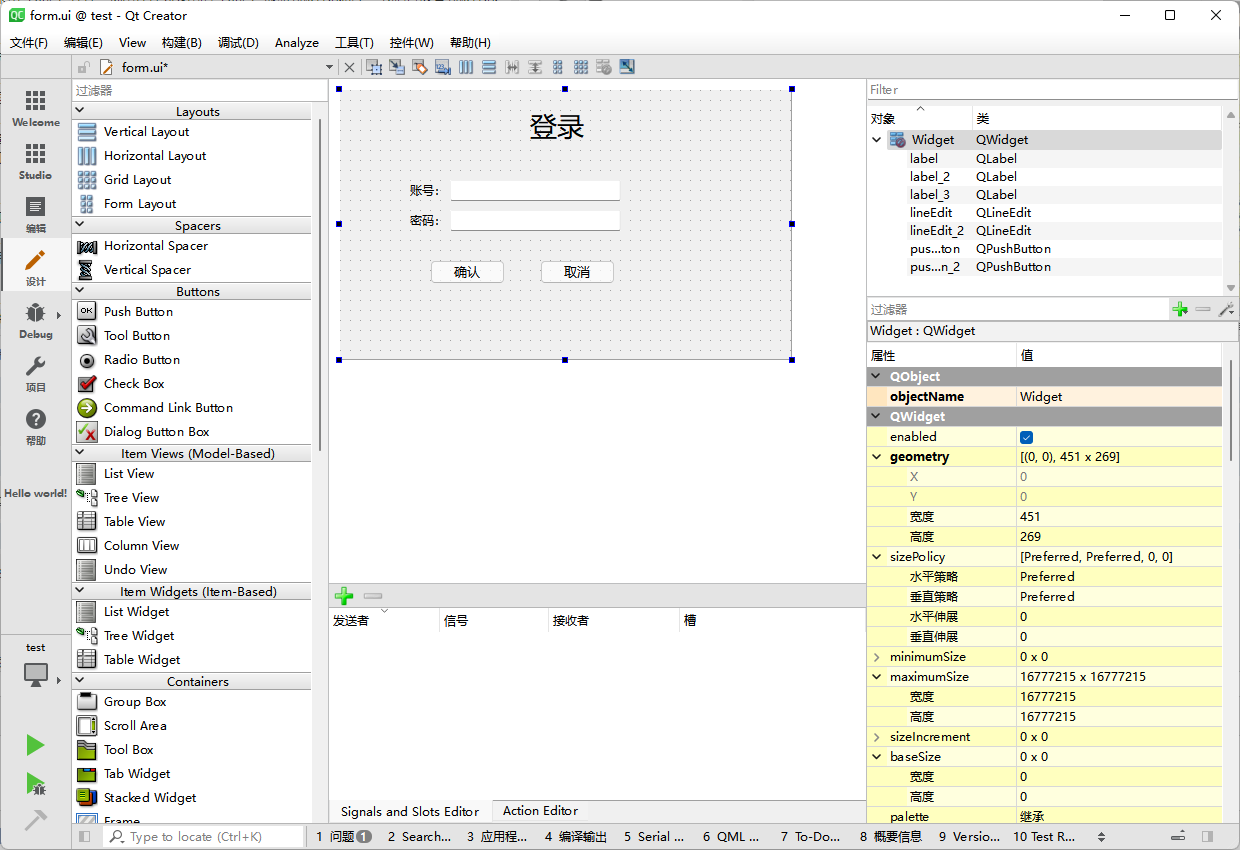Open the test kit selector monitor icon
The image size is (1240, 850).
pyautogui.click(x=35, y=675)
